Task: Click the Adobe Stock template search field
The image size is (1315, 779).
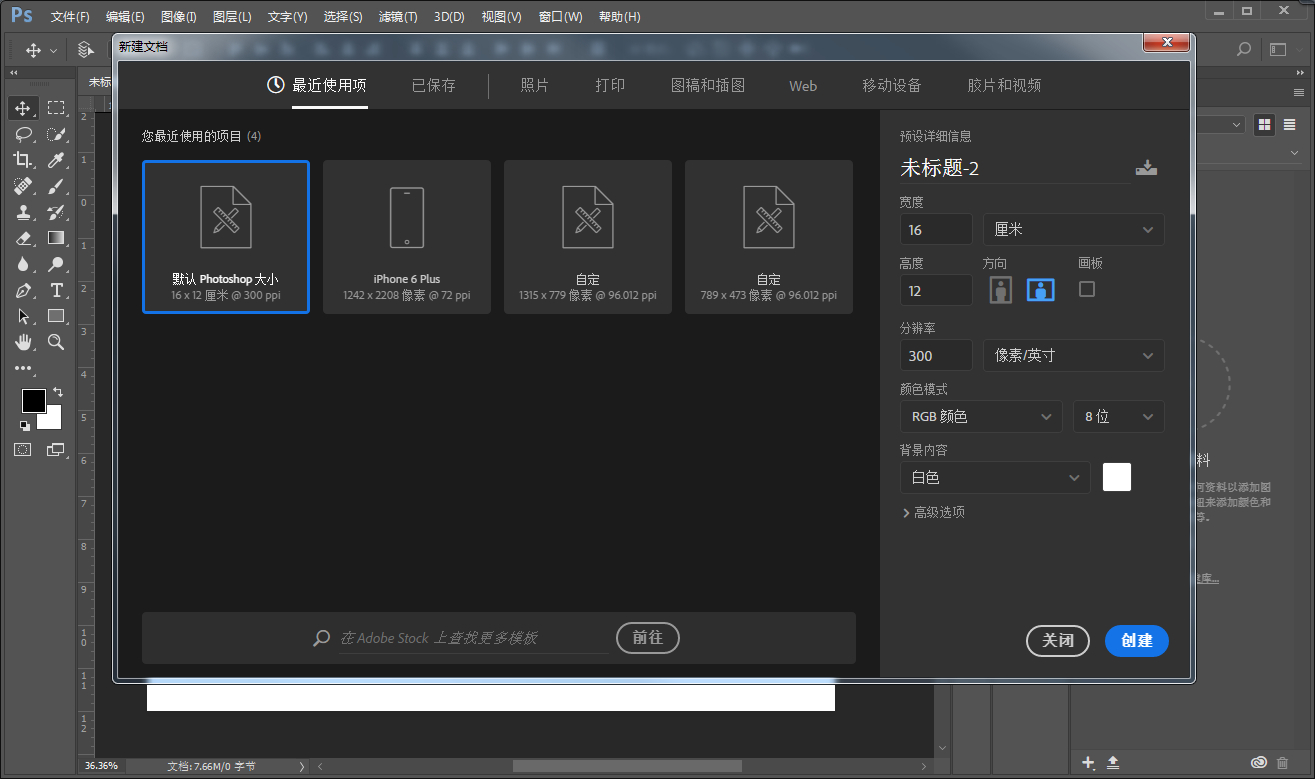Action: tap(472, 638)
